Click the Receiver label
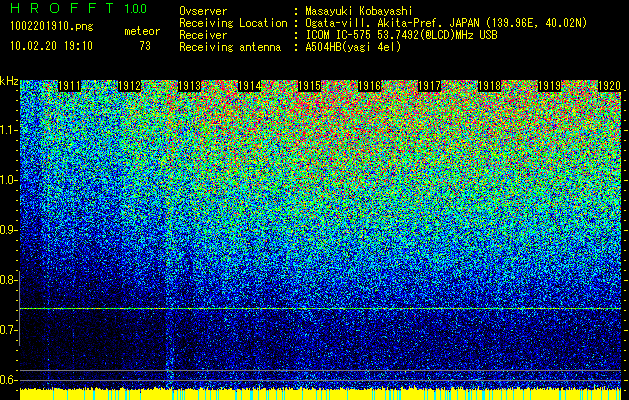Image resolution: width=629 pixels, height=400 pixels. pyautogui.click(x=203, y=35)
